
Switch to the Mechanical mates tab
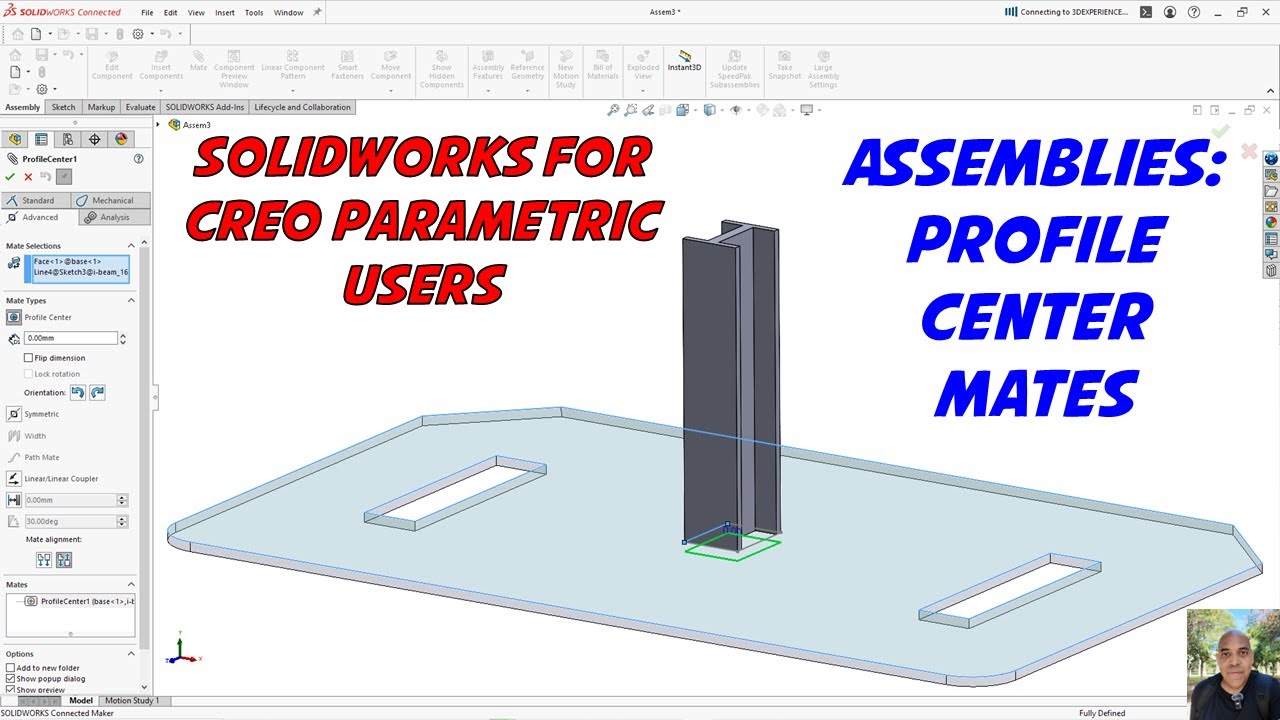pos(112,200)
